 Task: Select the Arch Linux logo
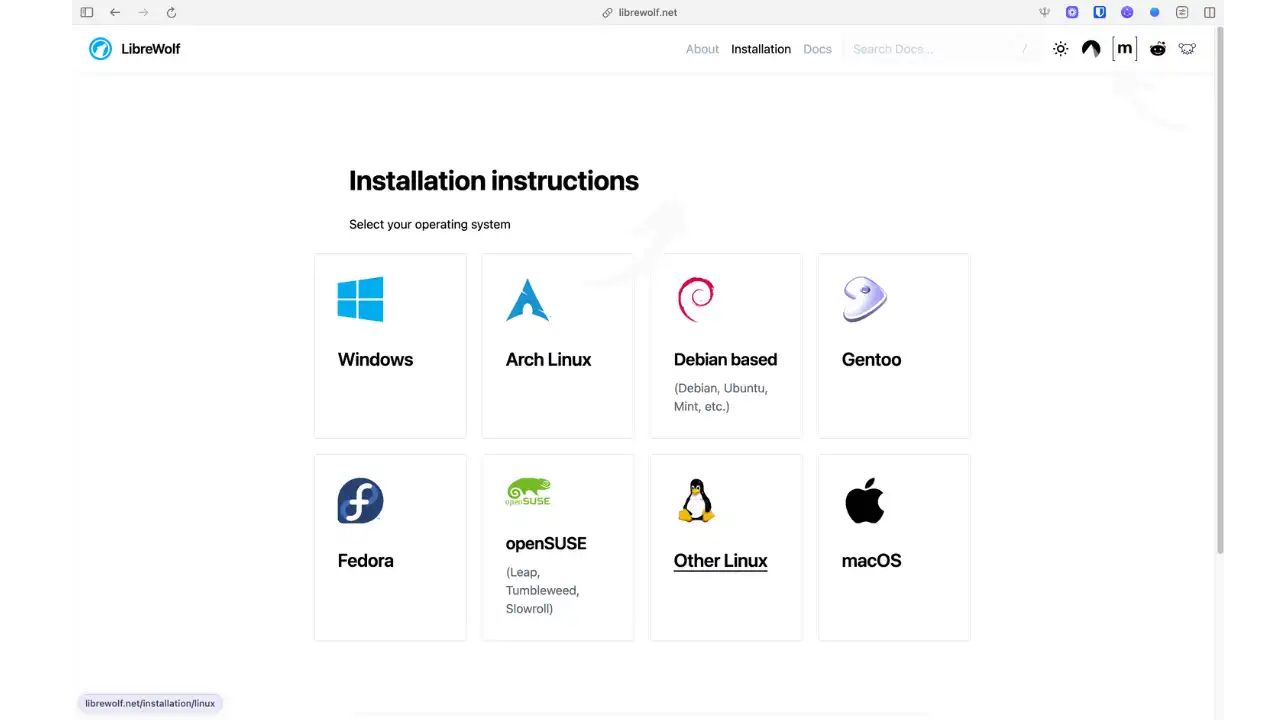[x=528, y=300]
